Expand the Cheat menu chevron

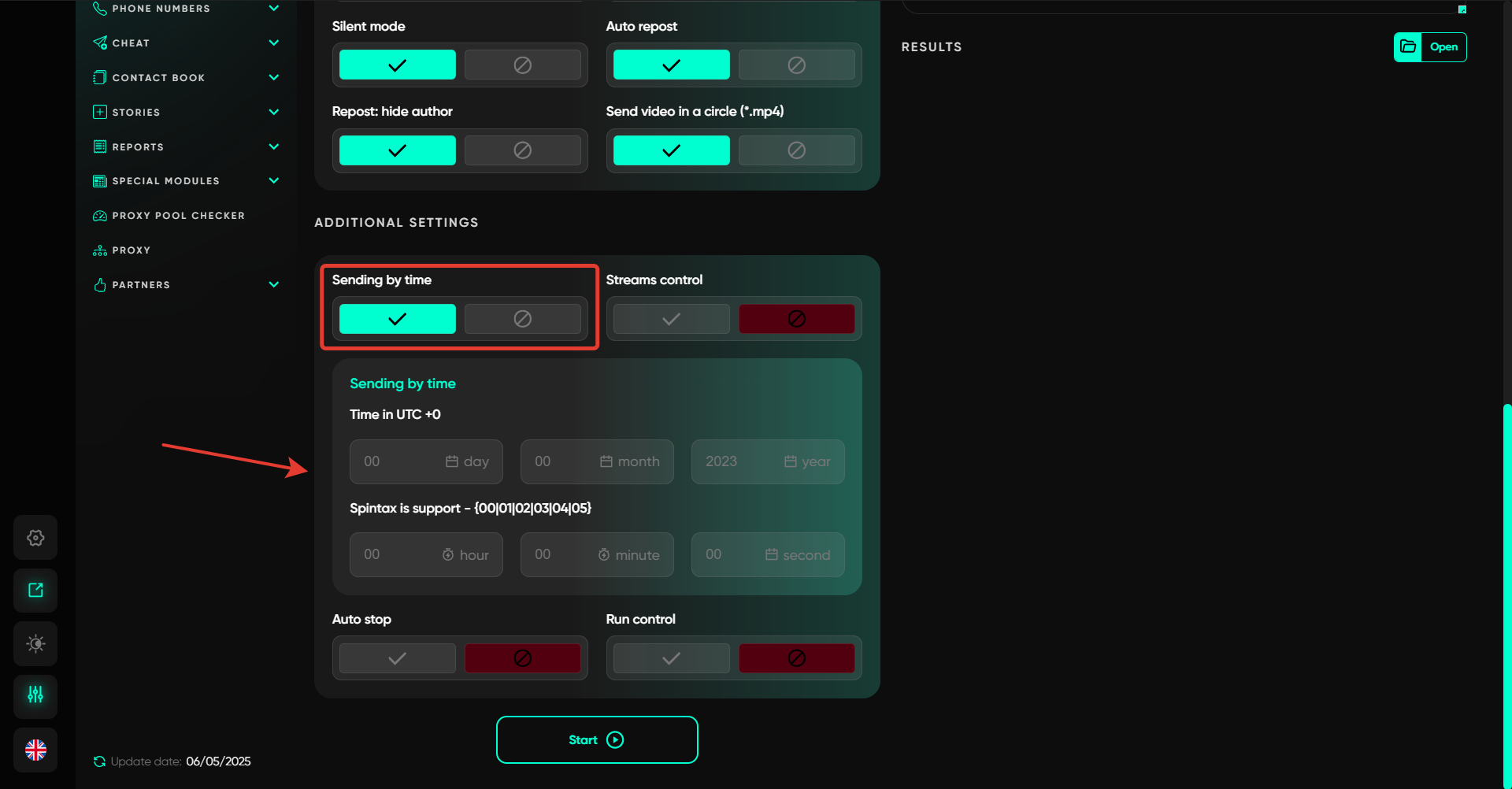tap(274, 43)
